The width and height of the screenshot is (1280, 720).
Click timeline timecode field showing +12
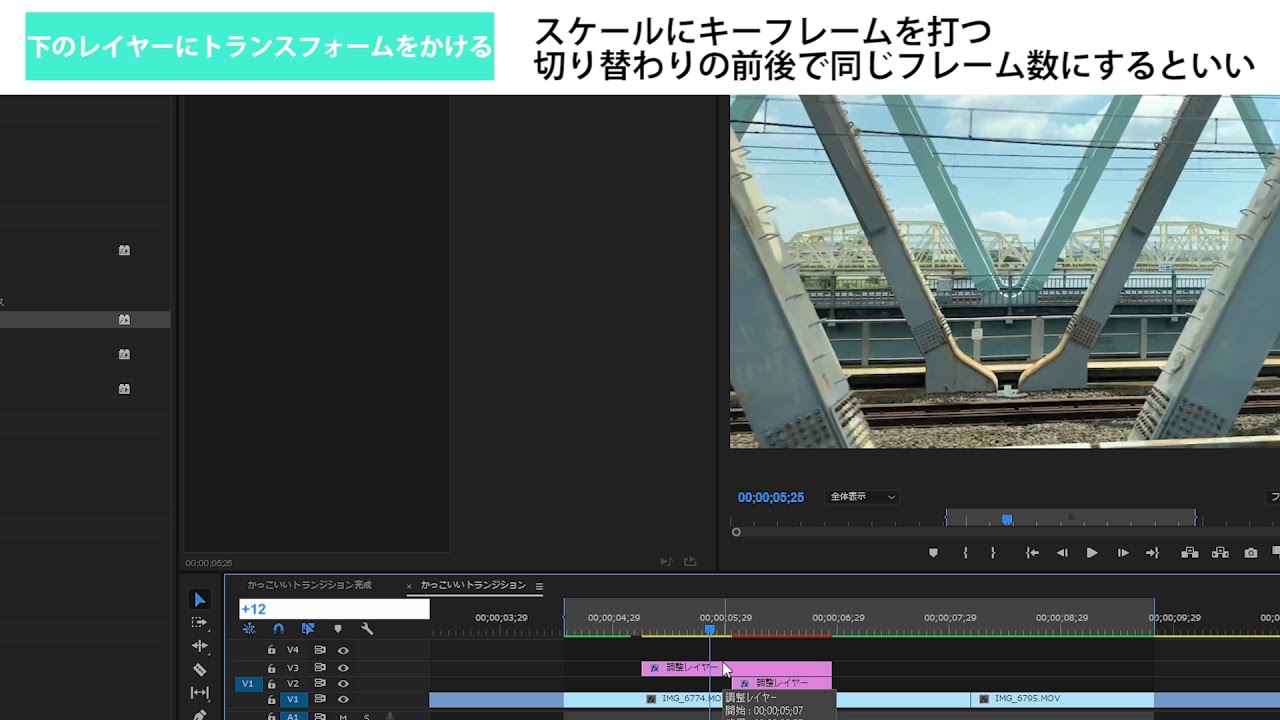tap(334, 608)
